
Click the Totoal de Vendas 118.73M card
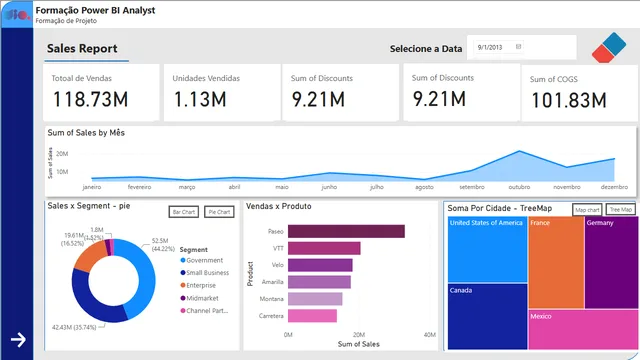click(x=101, y=92)
